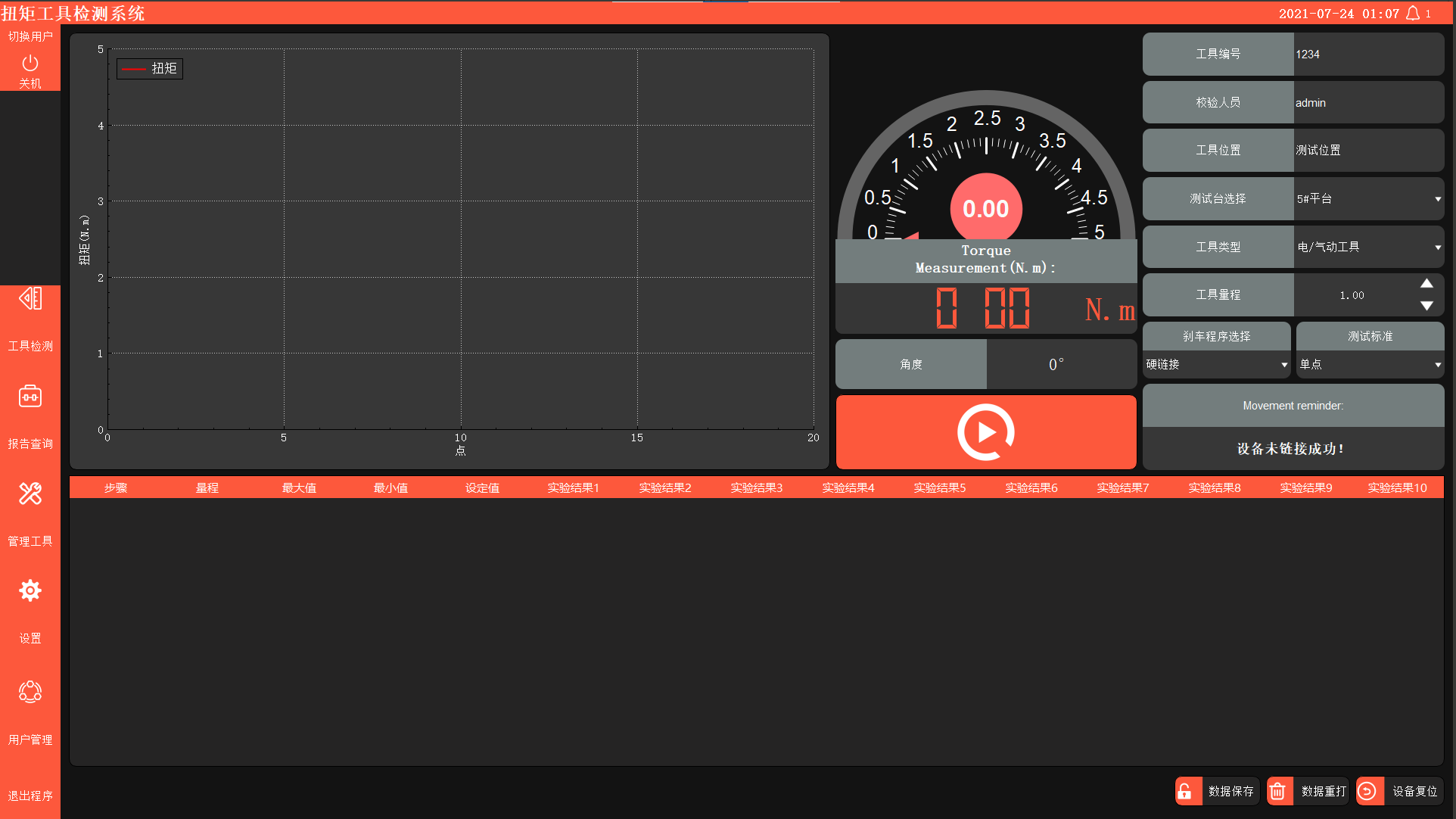Decrease 工具量程 with down arrow
Image resolution: width=1456 pixels, height=819 pixels.
pos(1426,306)
